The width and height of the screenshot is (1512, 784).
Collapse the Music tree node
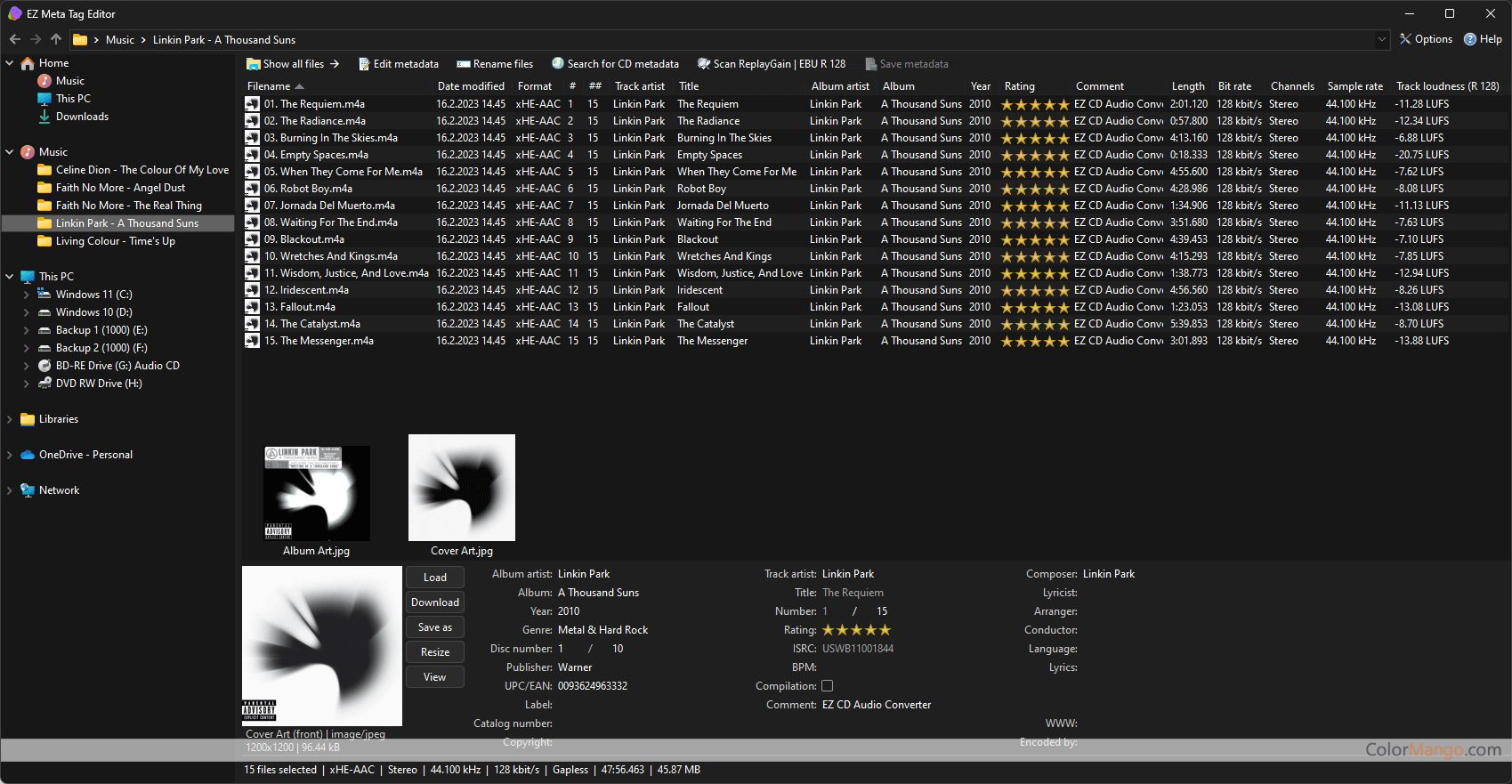click(x=10, y=152)
